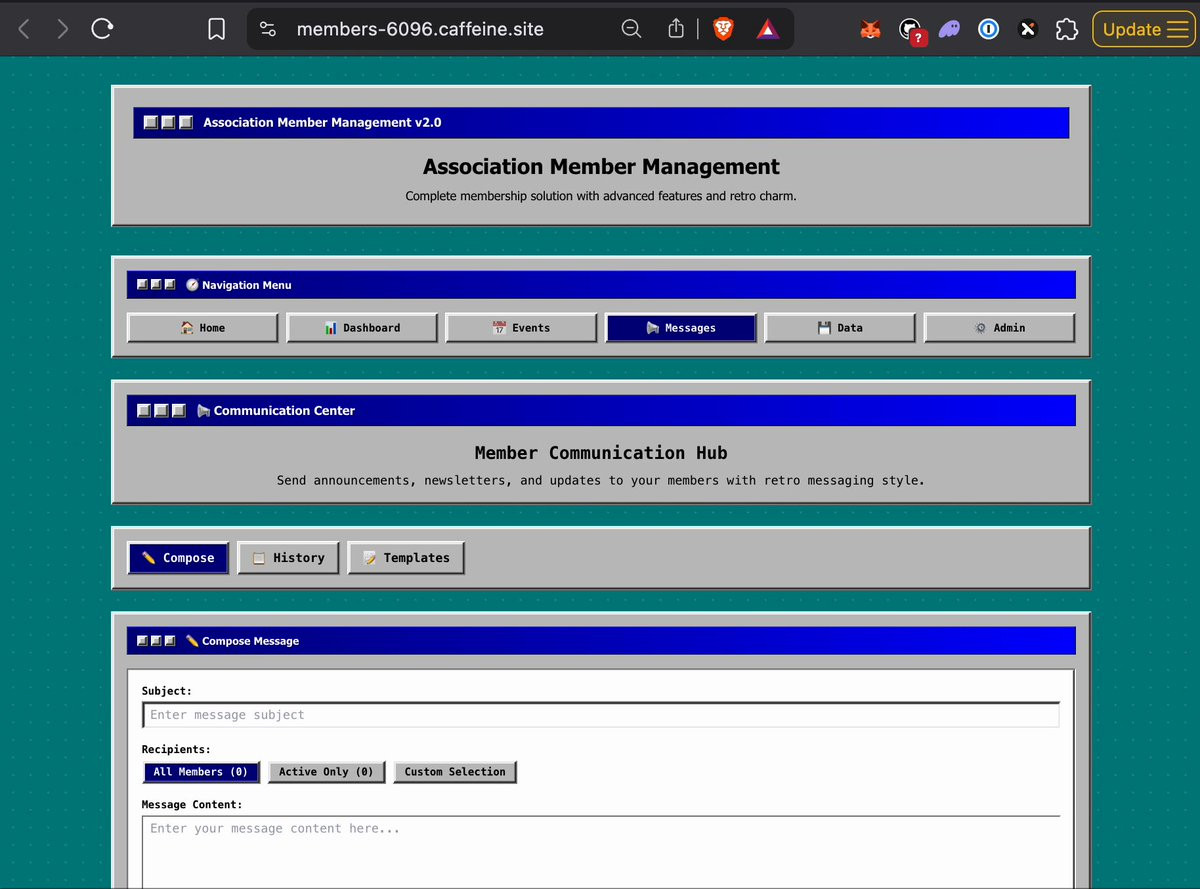
Task: Open the browser zoom magnifier icon
Action: [631, 29]
